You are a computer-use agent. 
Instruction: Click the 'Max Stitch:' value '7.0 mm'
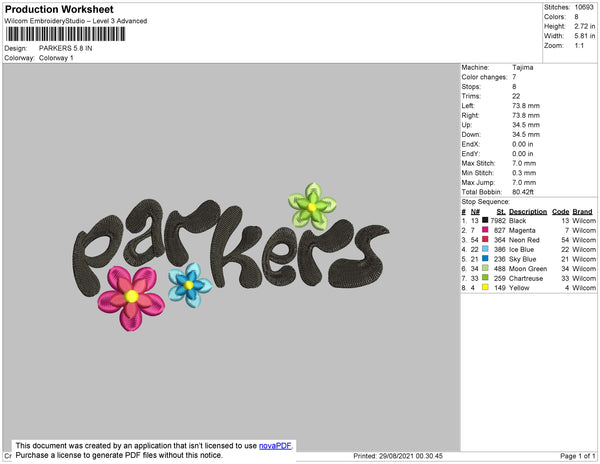524,163
